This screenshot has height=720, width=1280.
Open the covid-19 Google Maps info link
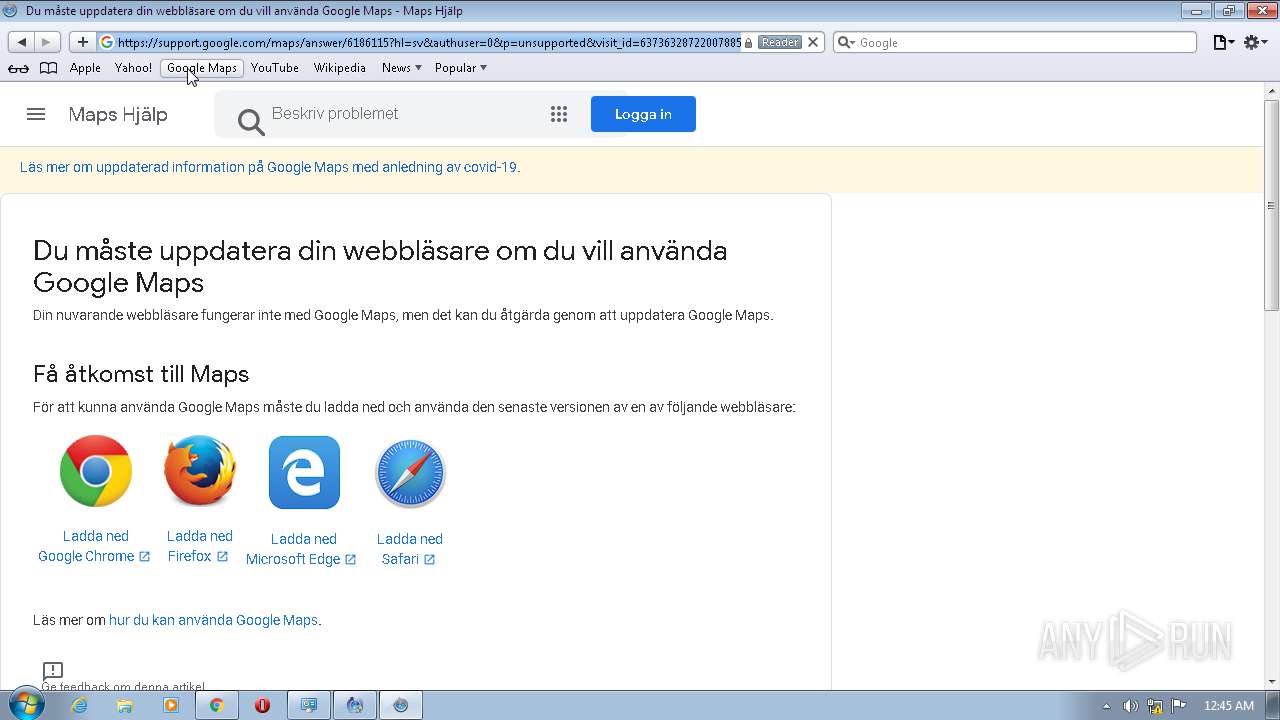click(268, 167)
